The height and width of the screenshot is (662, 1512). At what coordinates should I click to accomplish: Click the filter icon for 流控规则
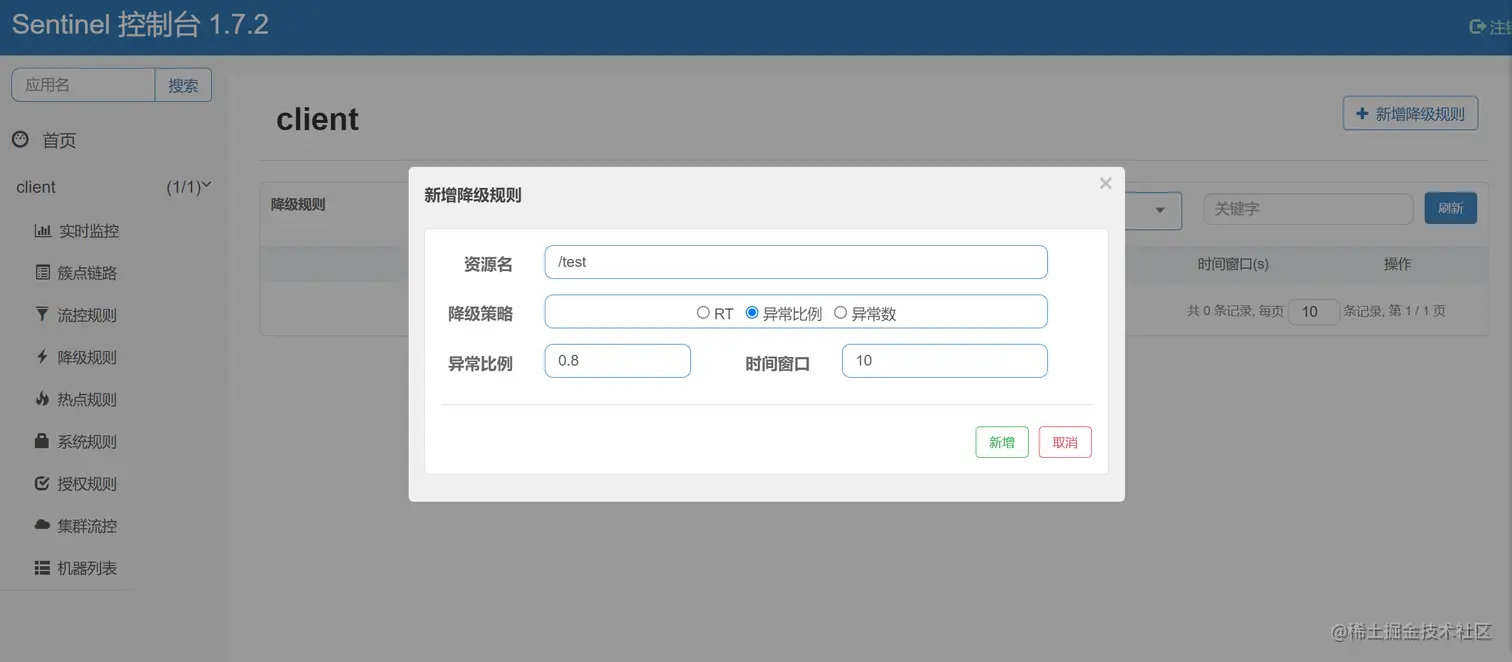(x=42, y=315)
